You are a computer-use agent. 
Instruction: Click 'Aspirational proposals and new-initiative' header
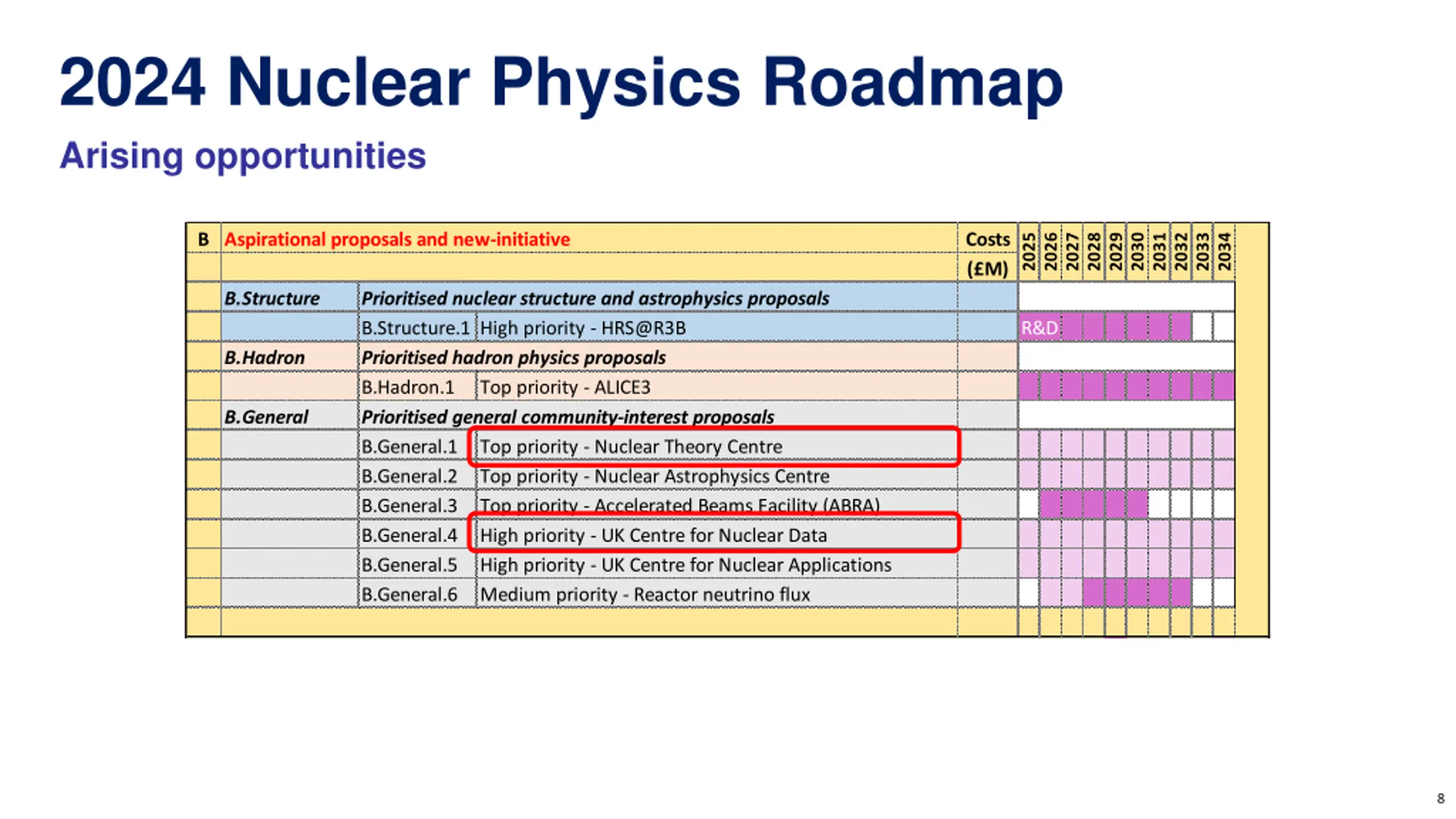click(397, 239)
